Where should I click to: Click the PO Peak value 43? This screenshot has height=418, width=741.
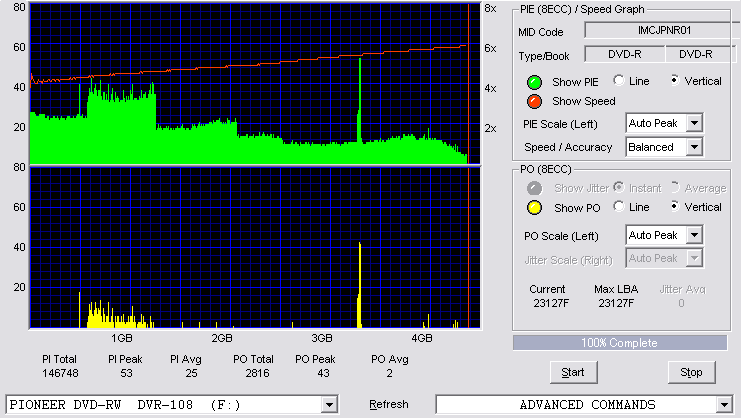[323, 373]
